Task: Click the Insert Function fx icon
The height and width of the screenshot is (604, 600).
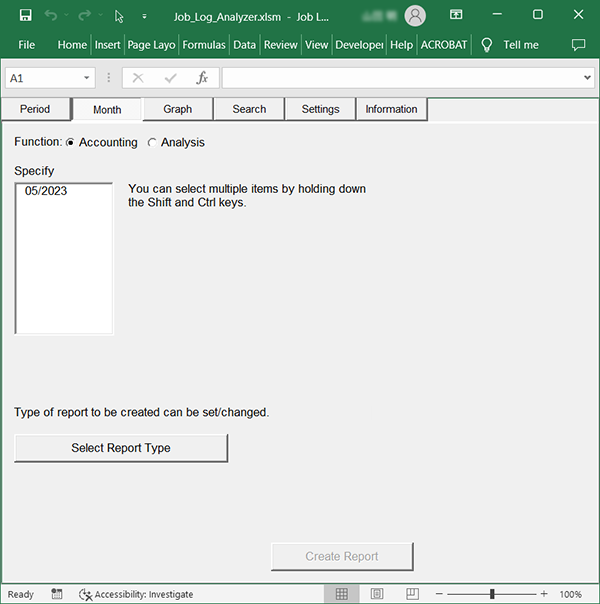Action: click(x=202, y=78)
